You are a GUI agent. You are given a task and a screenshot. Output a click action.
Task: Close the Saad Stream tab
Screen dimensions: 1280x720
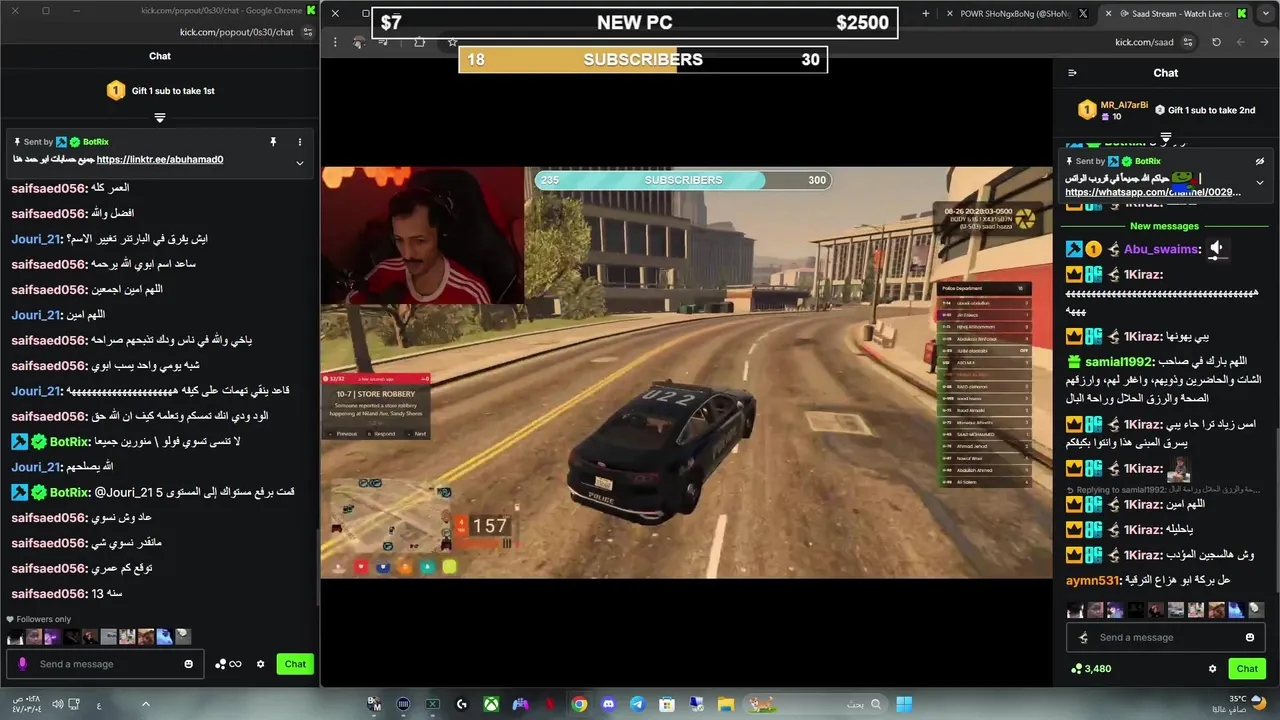click(x=1108, y=13)
